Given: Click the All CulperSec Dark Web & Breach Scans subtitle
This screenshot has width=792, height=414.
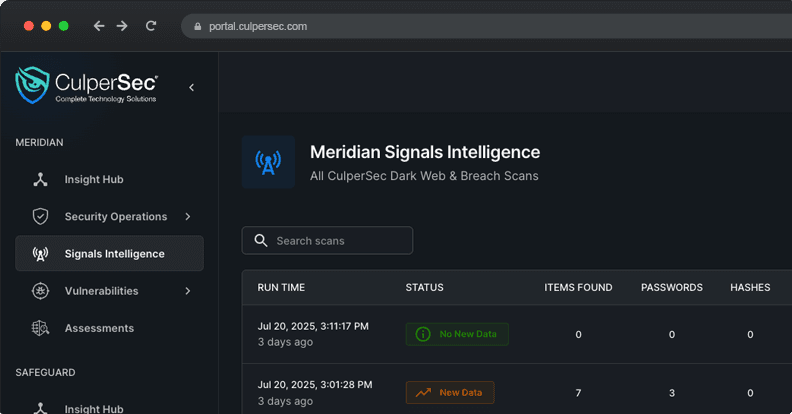Looking at the screenshot, I should click(424, 176).
